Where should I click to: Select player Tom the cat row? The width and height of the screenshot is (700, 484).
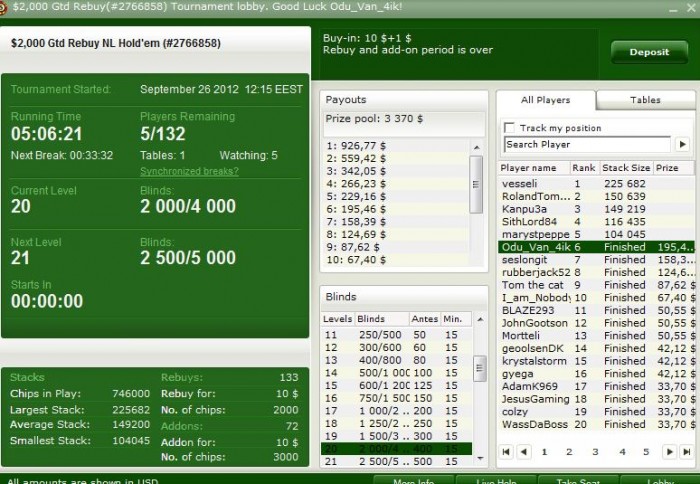(596, 285)
